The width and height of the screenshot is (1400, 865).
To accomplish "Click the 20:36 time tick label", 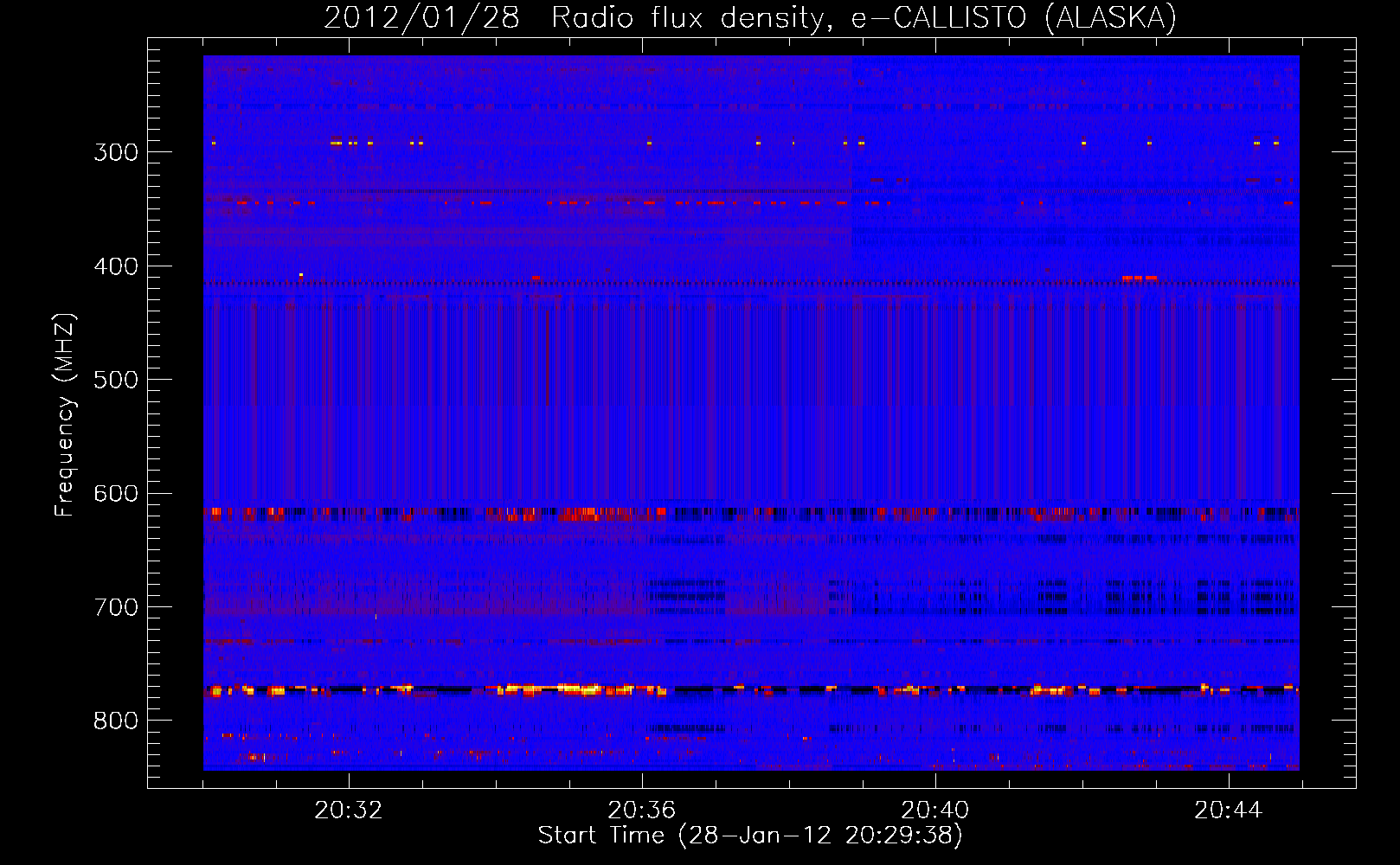I will pyautogui.click(x=642, y=811).
